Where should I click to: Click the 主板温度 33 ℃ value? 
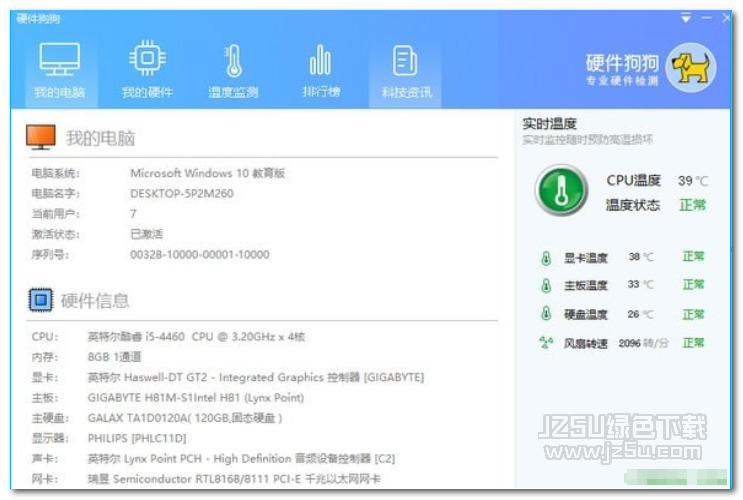[641, 284]
